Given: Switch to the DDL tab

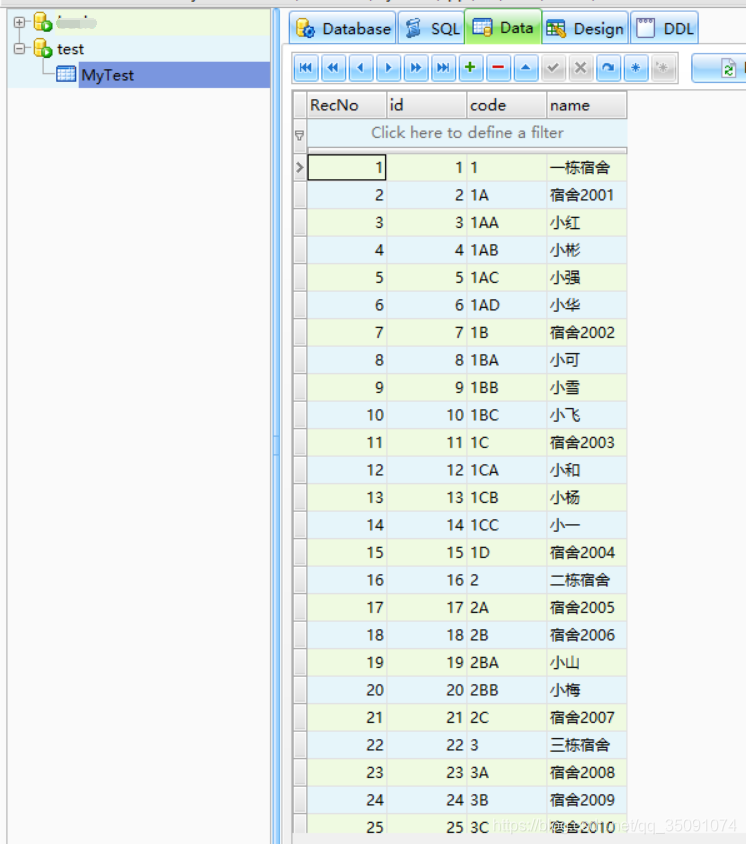Looking at the screenshot, I should pyautogui.click(x=664, y=28).
